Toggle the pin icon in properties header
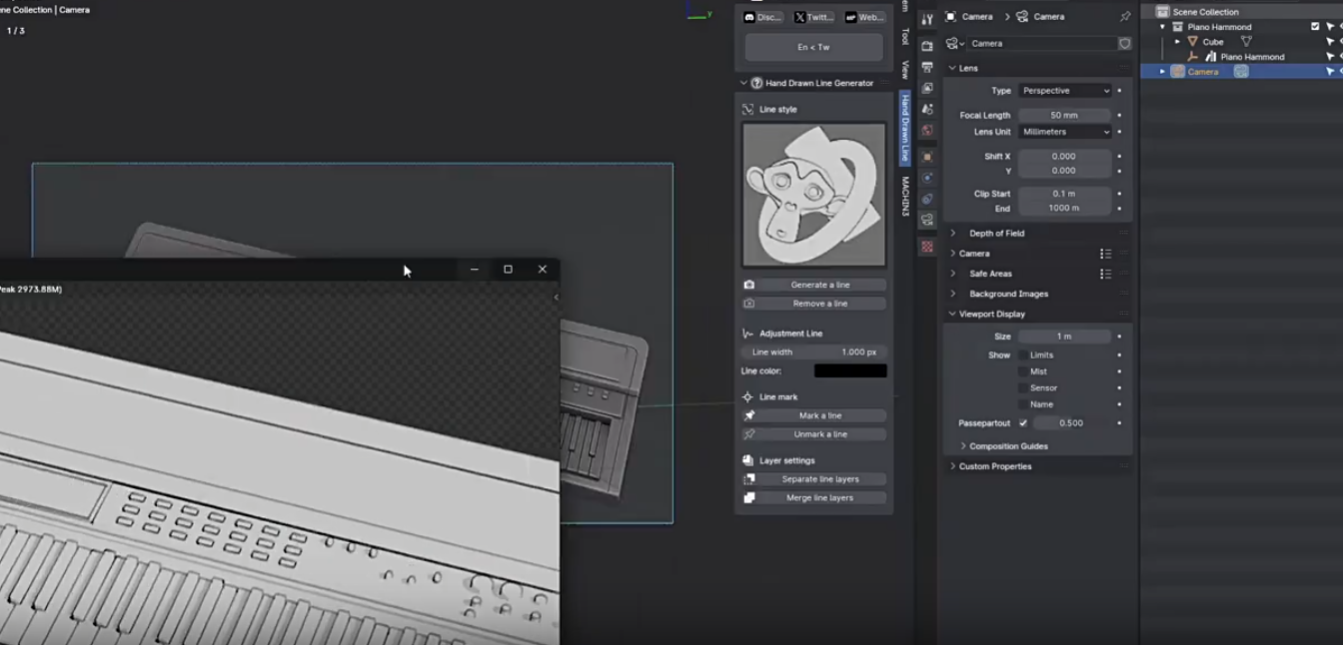This screenshot has width=1343, height=645. [1125, 17]
